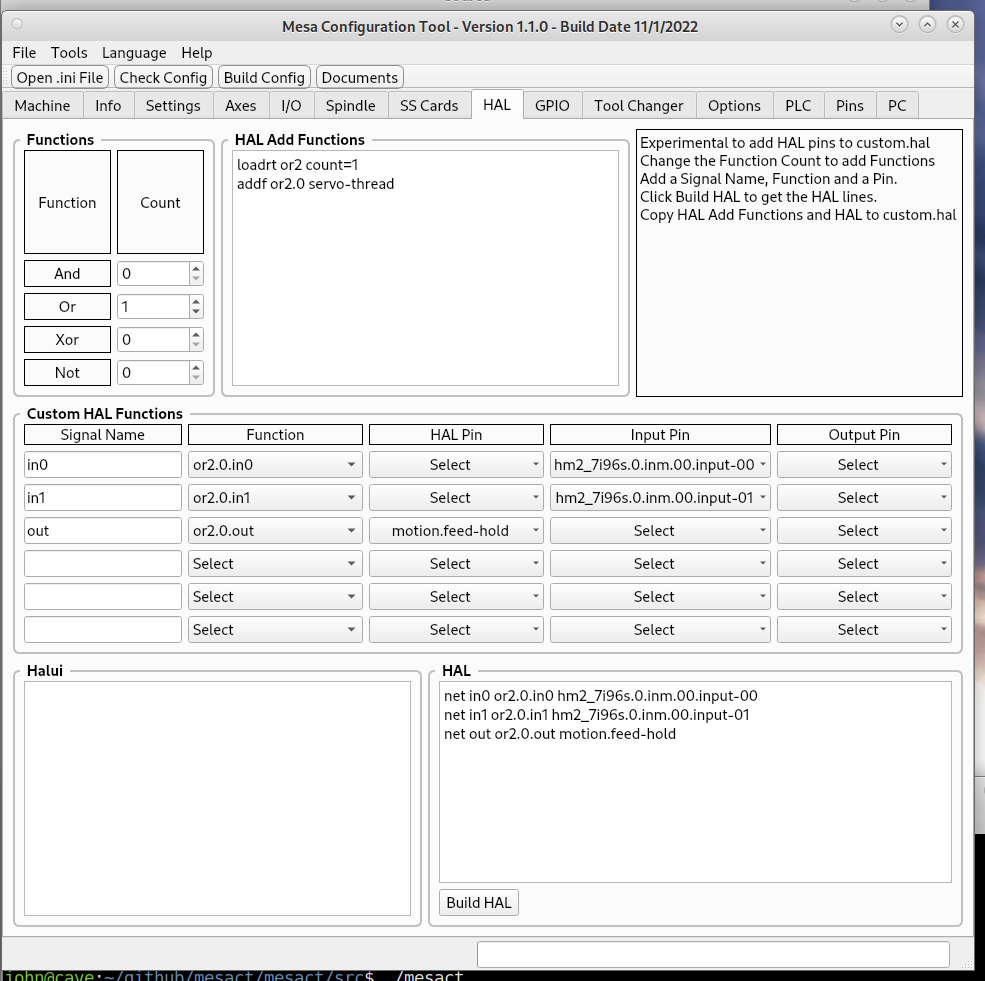Click the HAL Add Functions text area
The image size is (985, 981).
[425, 268]
